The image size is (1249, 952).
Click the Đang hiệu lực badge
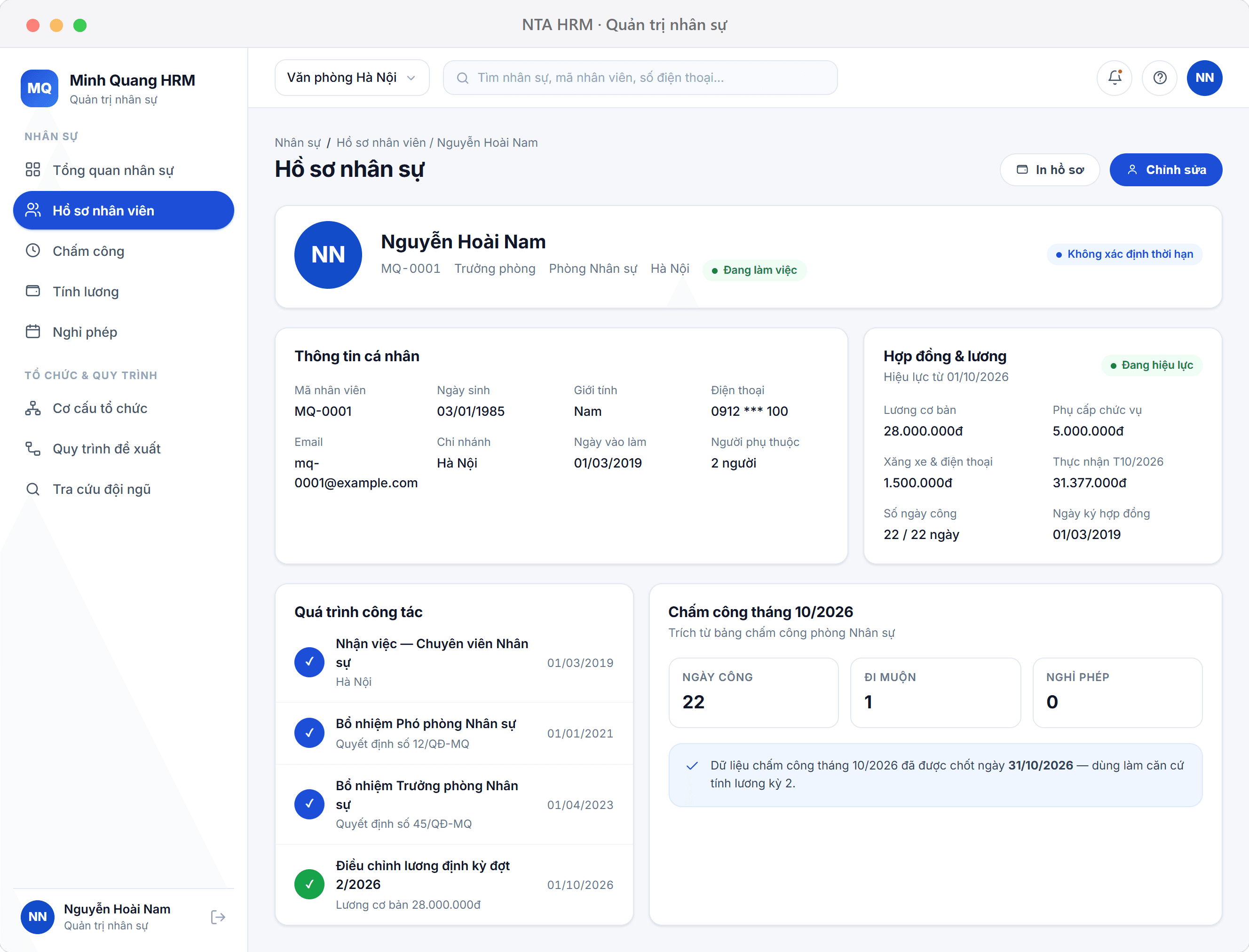coord(1152,365)
